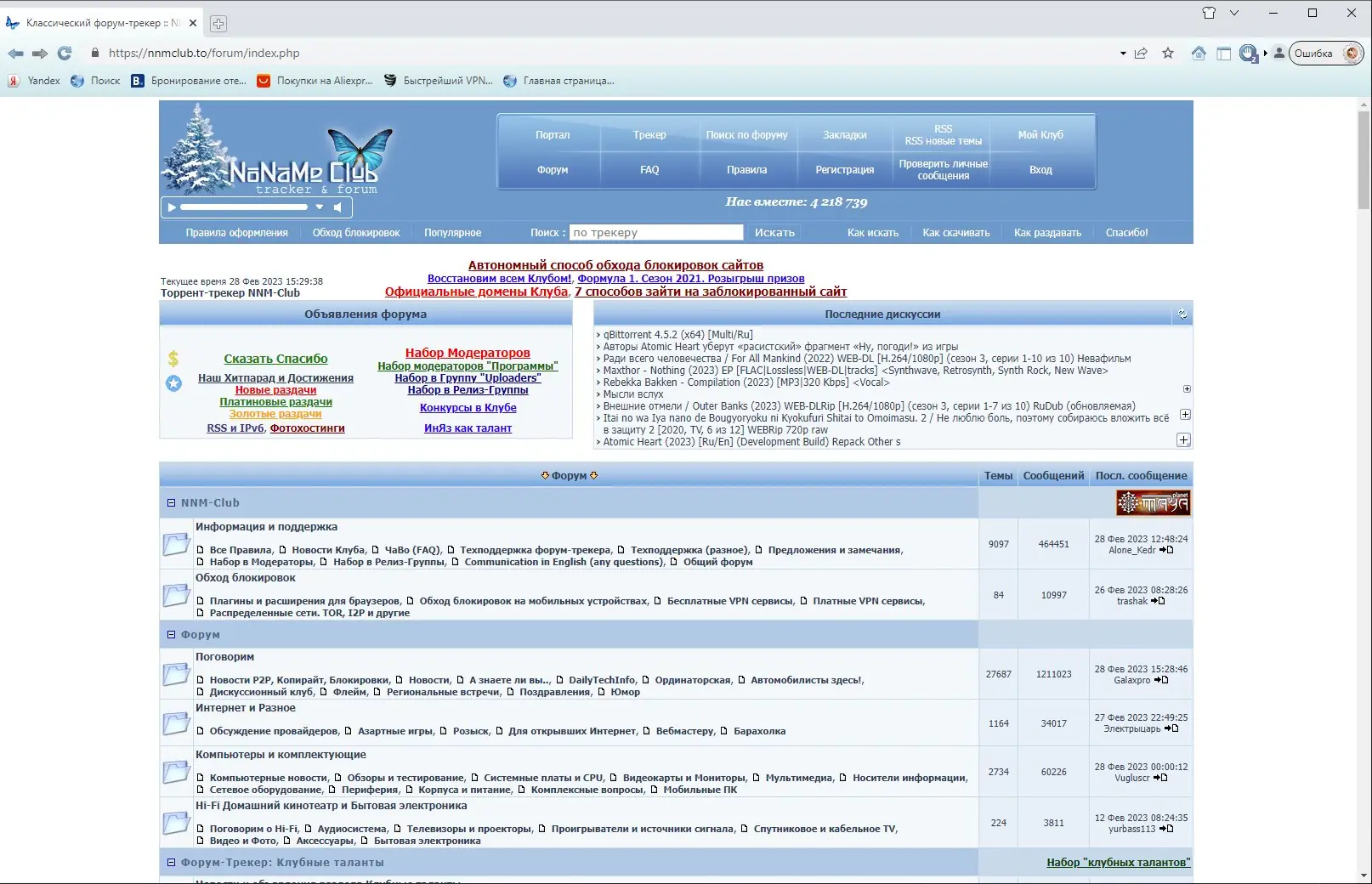
Task: Mute the radio player speaker icon
Action: click(337, 207)
